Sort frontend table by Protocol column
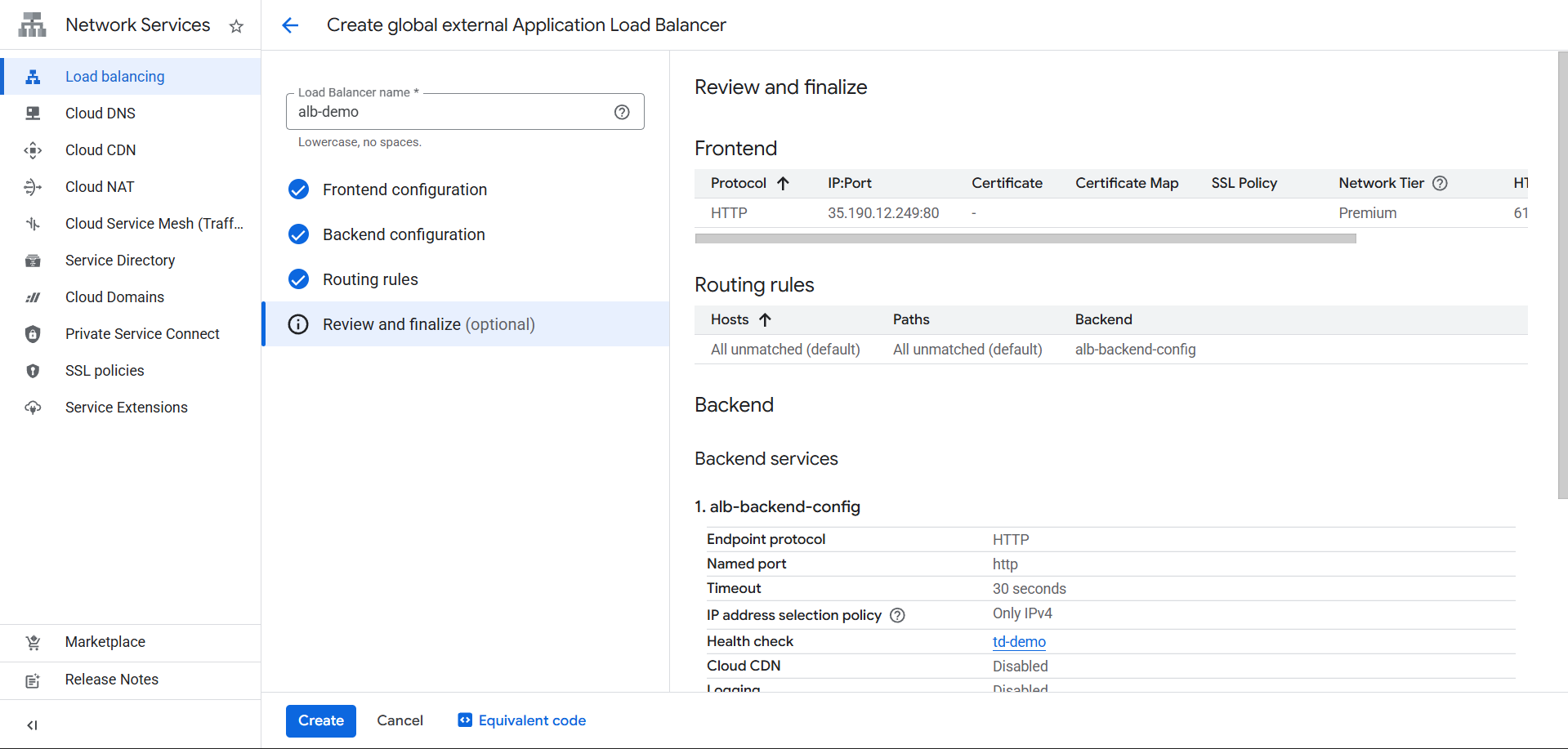Viewport: 1568px width, 749px height. [739, 183]
